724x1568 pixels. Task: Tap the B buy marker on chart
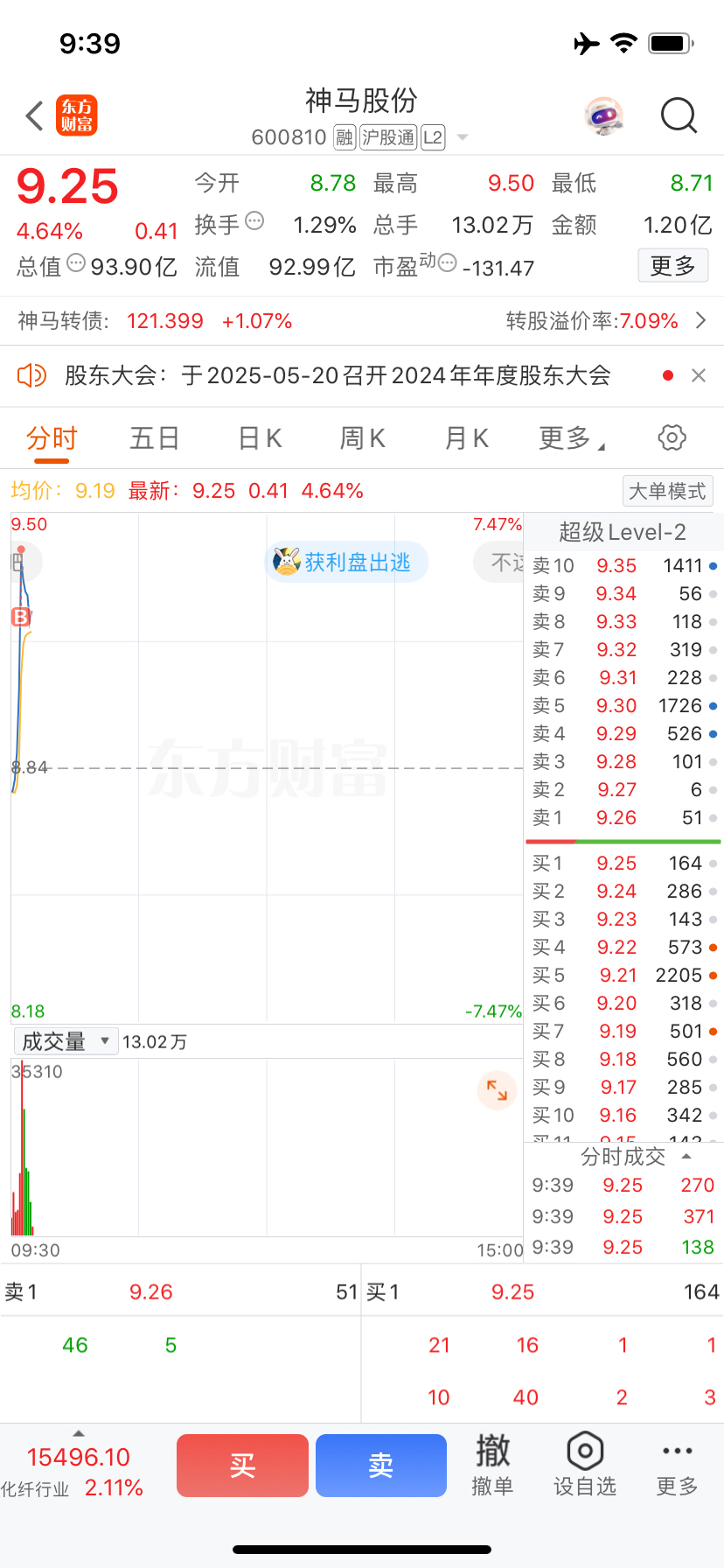coord(20,617)
